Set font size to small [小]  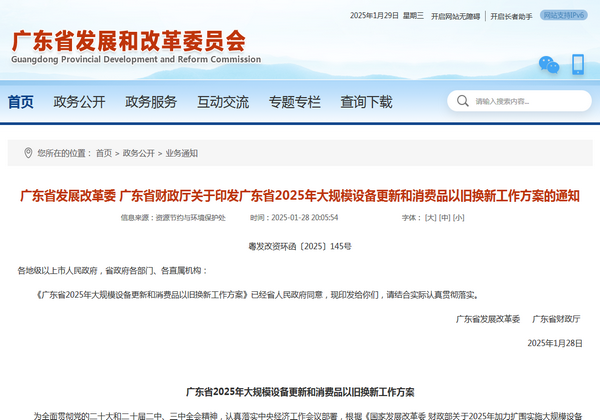coord(458,217)
